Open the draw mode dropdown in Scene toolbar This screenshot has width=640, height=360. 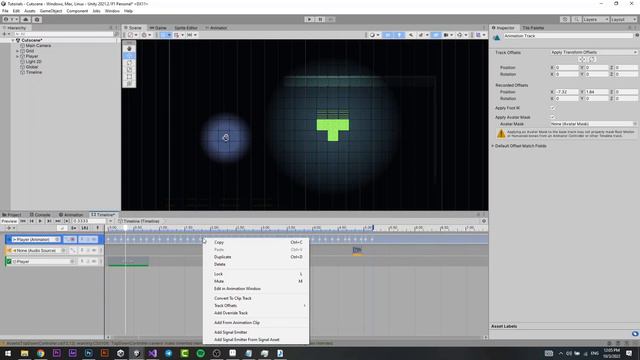373,35
